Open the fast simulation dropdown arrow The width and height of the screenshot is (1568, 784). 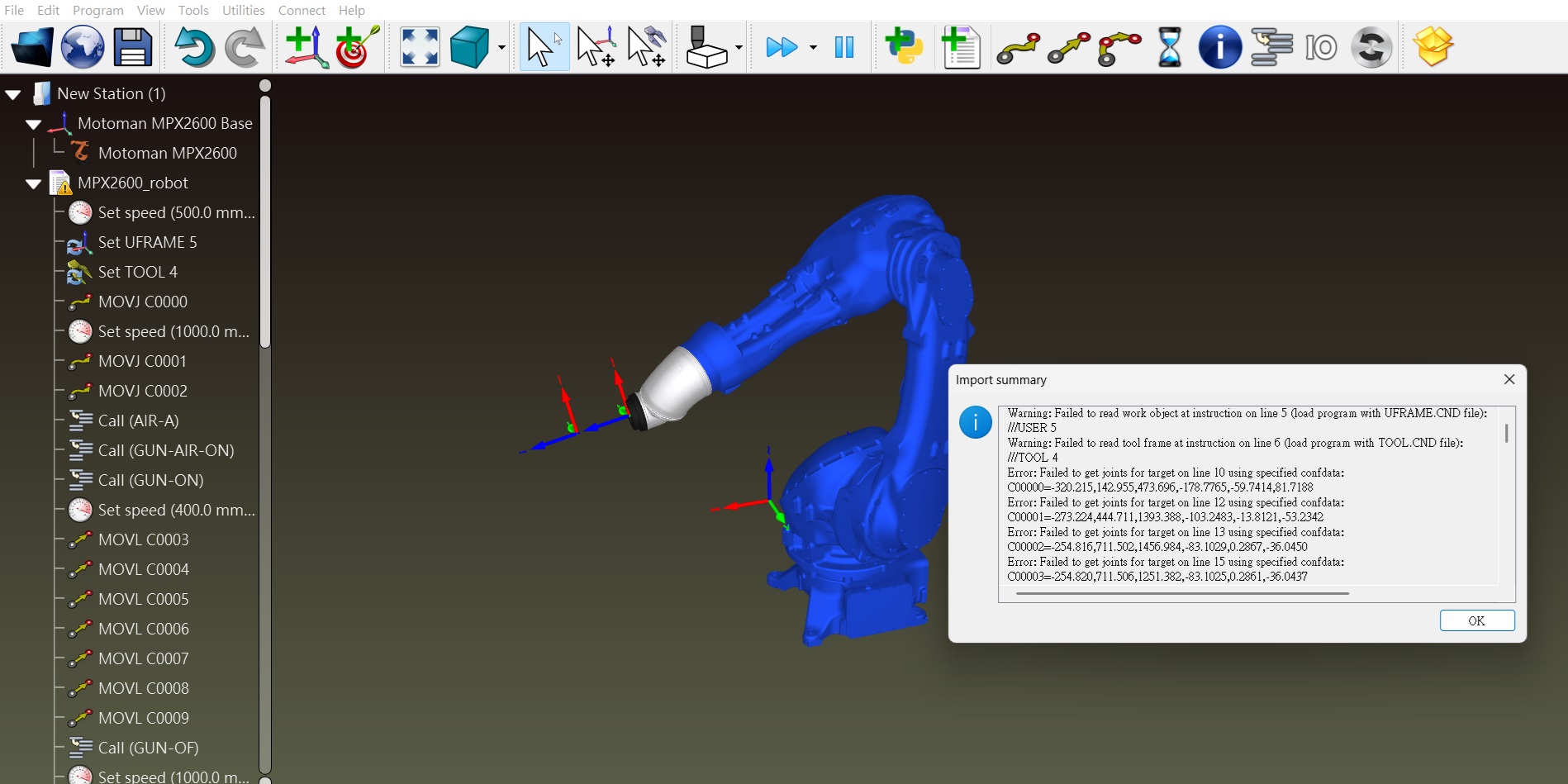point(813,47)
